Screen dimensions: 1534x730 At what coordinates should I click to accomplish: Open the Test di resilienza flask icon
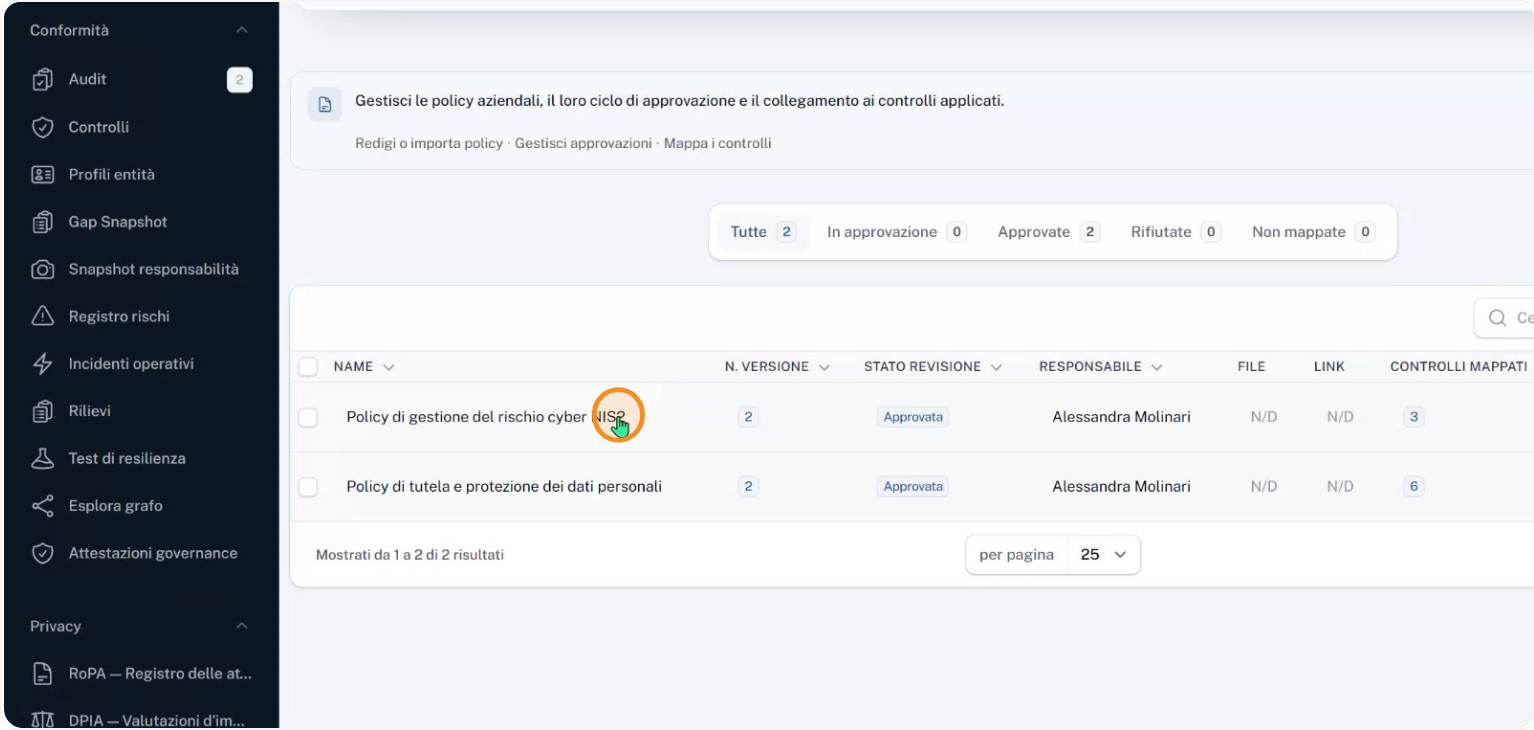click(42, 458)
